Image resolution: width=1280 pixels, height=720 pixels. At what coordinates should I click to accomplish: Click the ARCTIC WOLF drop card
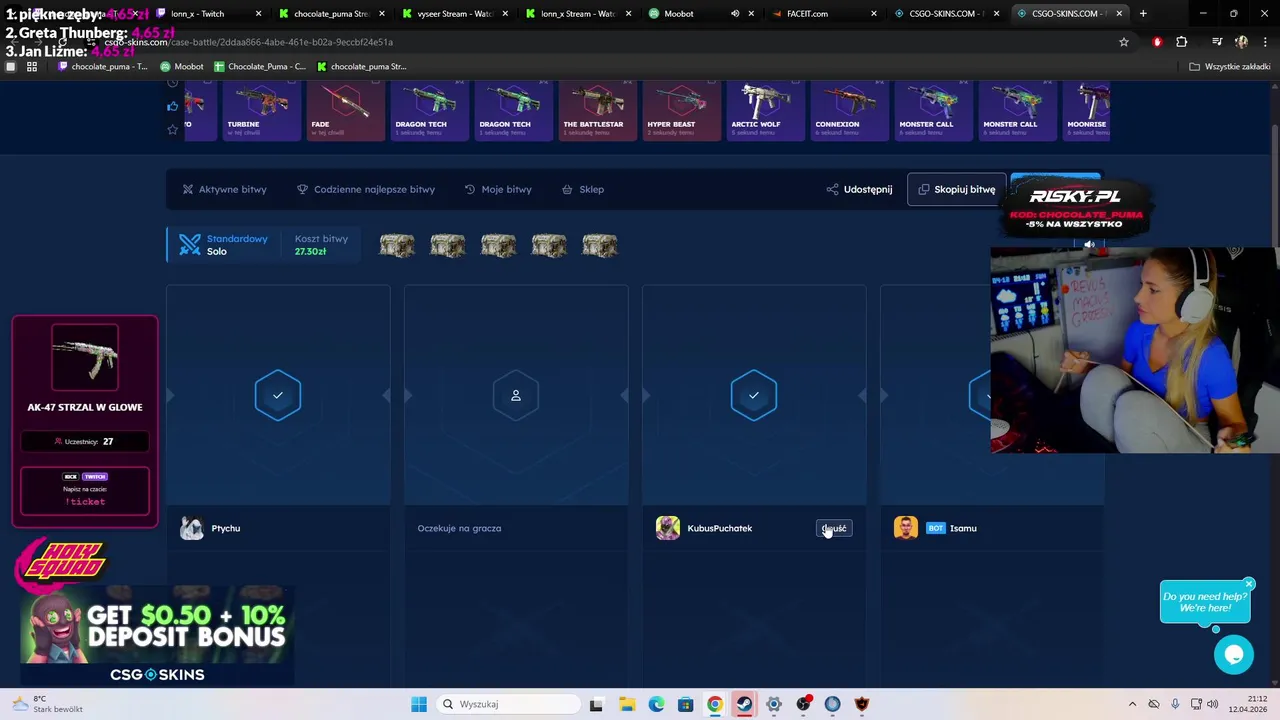pos(765,111)
